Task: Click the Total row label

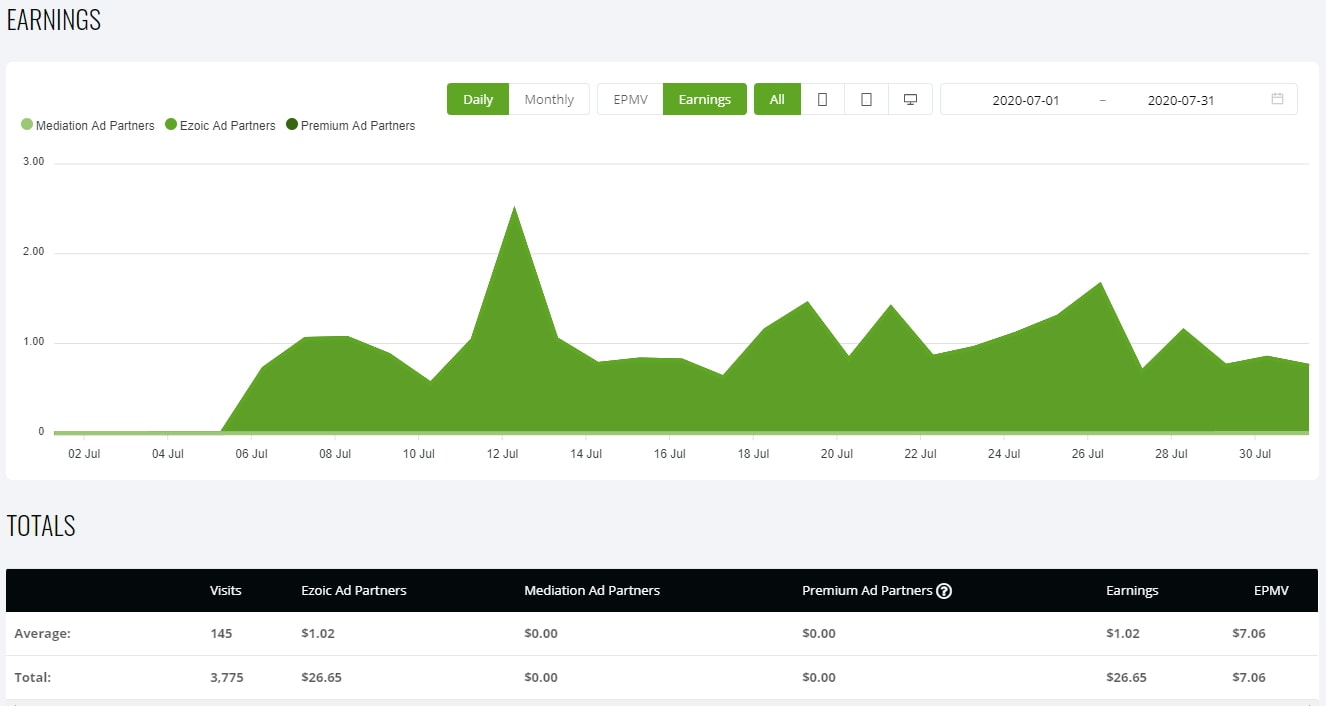Action: 32,678
